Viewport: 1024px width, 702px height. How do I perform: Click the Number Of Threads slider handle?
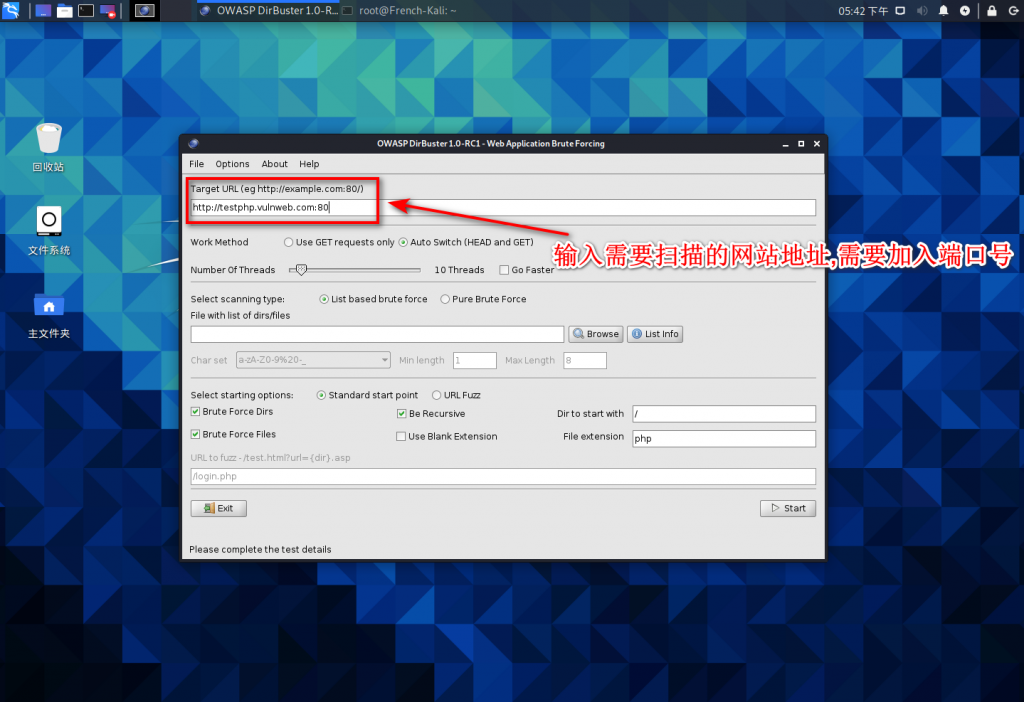click(301, 270)
